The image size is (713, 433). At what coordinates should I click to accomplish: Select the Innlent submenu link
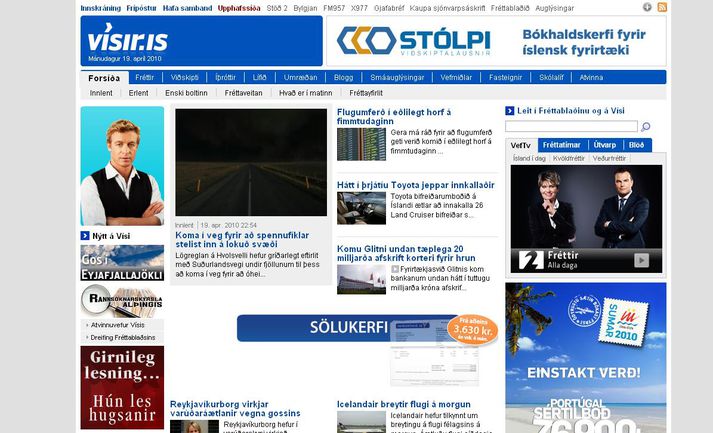[x=101, y=93]
